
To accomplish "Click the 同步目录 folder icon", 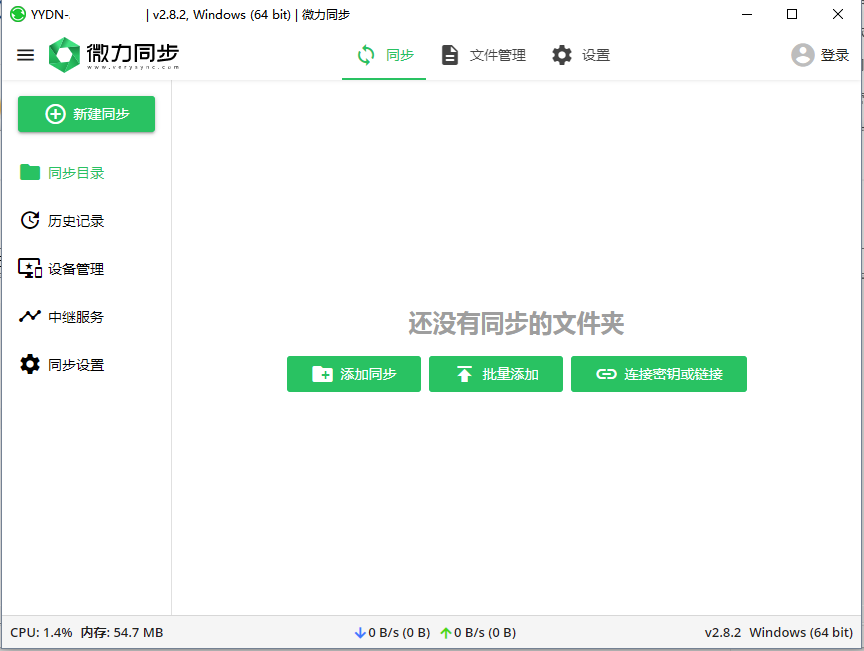I will point(30,173).
